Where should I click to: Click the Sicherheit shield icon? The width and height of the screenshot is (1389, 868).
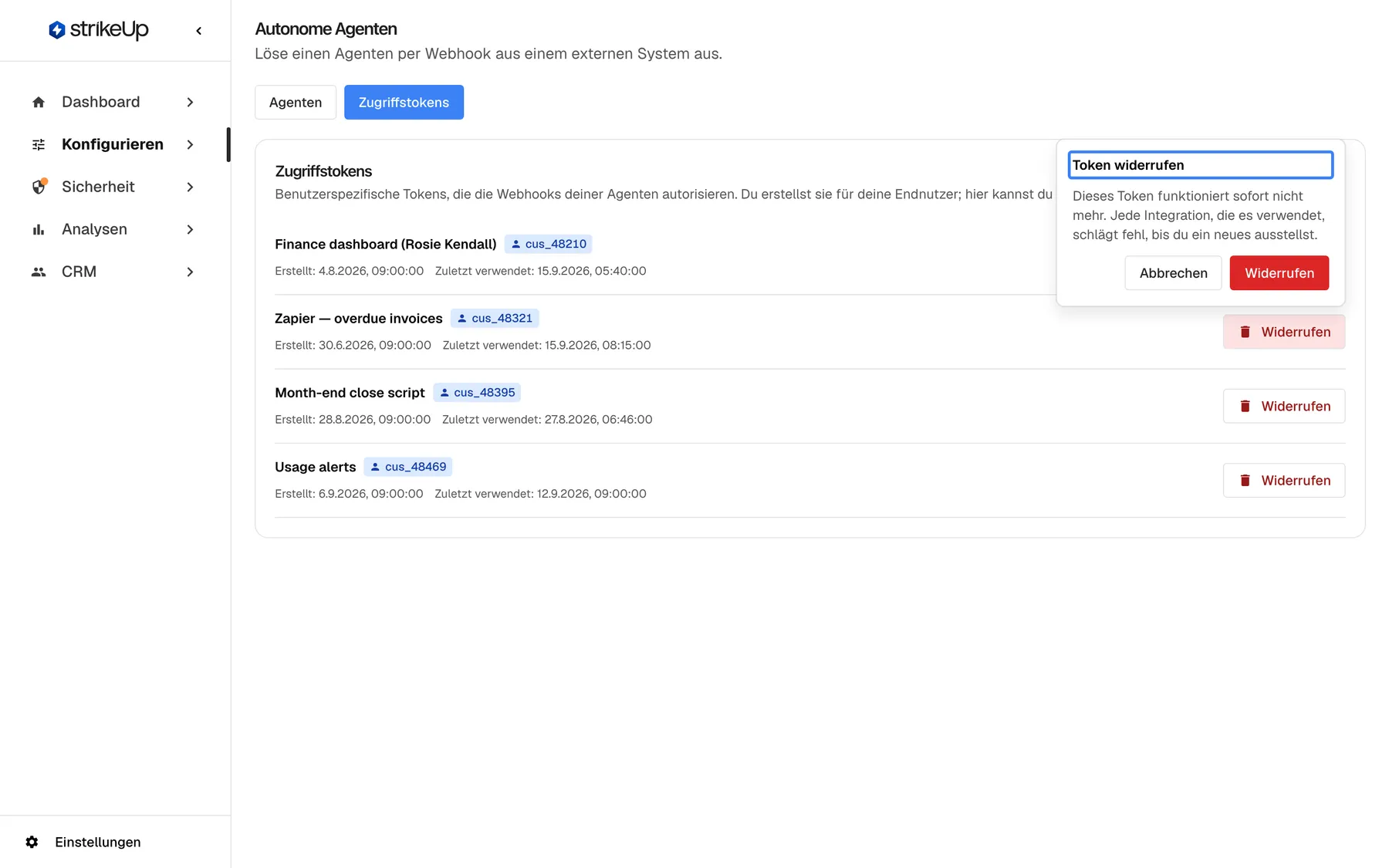click(39, 187)
